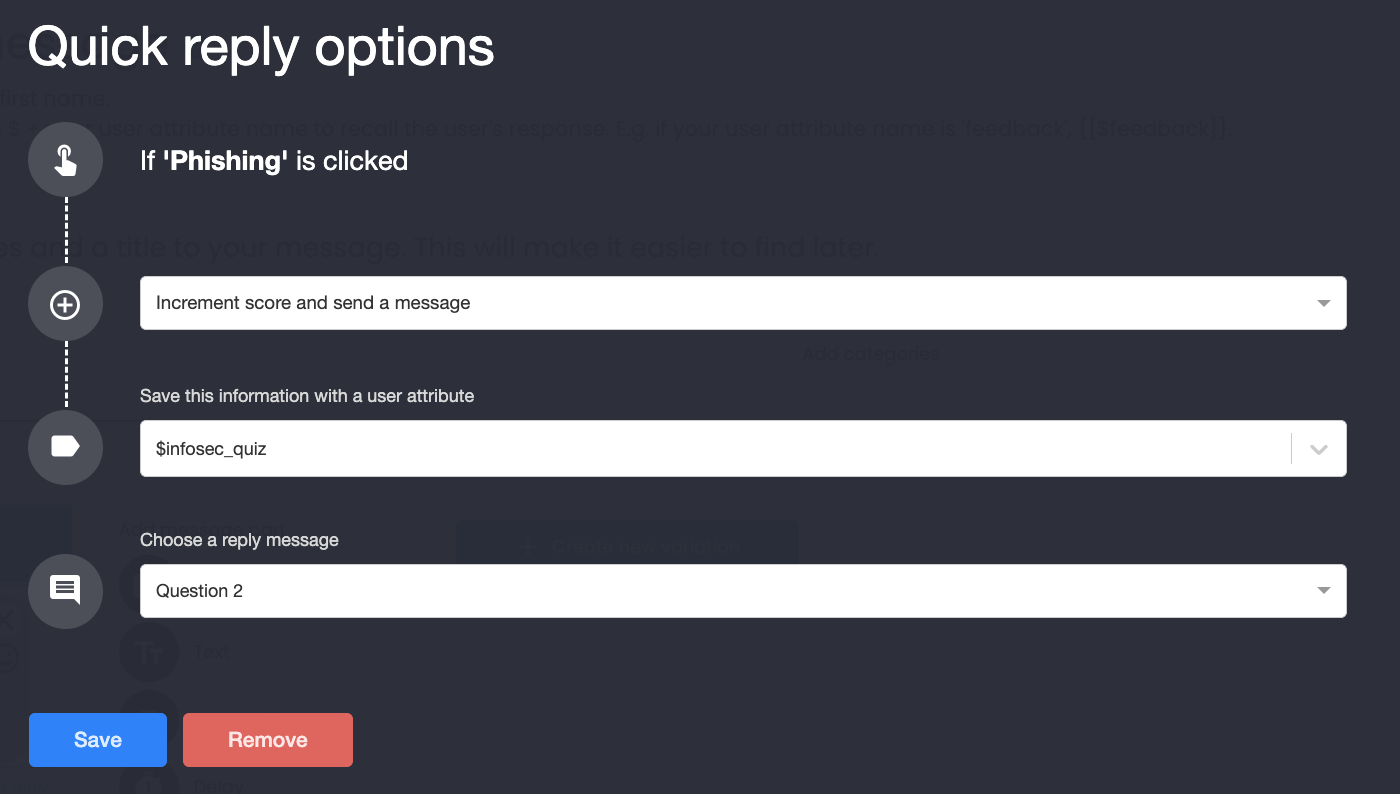Click the chat-bubble icon beside the reply message field
The height and width of the screenshot is (794, 1400).
(65, 590)
